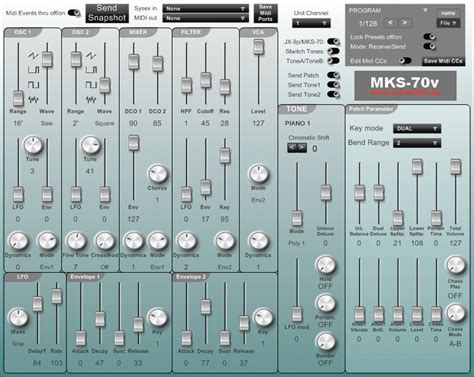Viewport: 474px width, 377px height.
Task: Open the File dropdown menu
Action: (x=448, y=23)
